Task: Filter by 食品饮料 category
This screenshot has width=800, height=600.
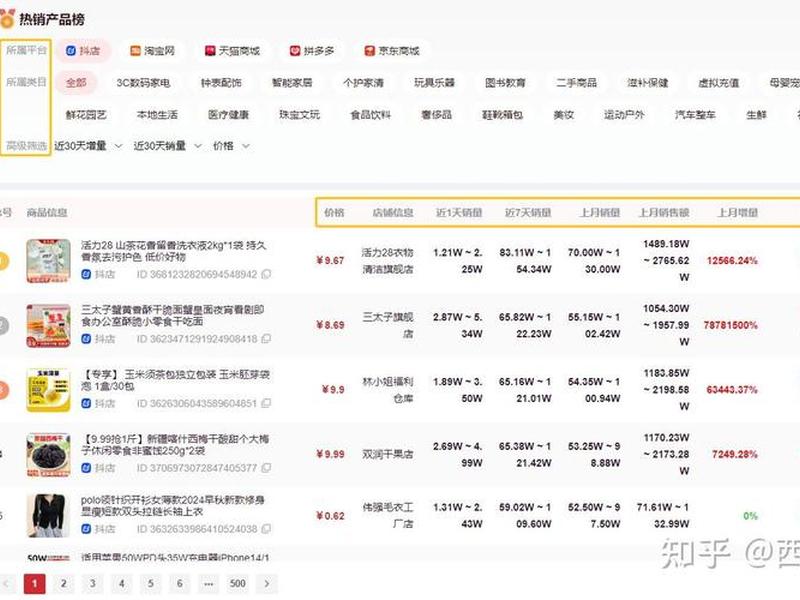Action: 370,115
